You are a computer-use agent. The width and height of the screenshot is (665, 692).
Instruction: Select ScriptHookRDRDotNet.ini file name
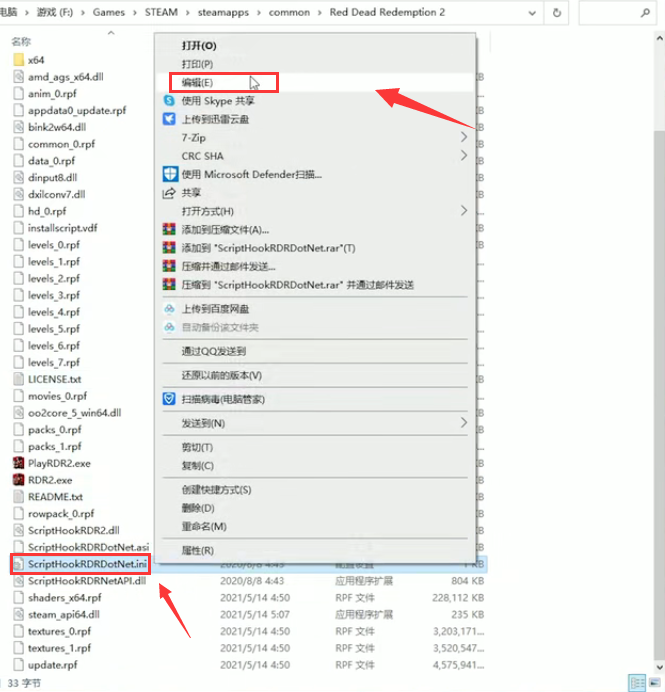pyautogui.click(x=87, y=564)
